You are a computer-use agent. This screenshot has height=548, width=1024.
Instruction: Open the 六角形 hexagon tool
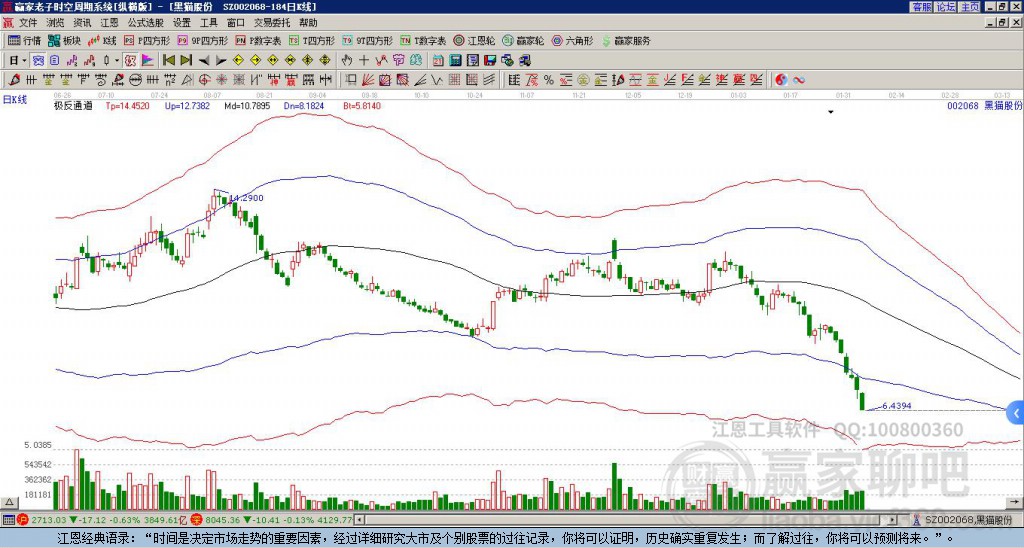tap(573, 41)
